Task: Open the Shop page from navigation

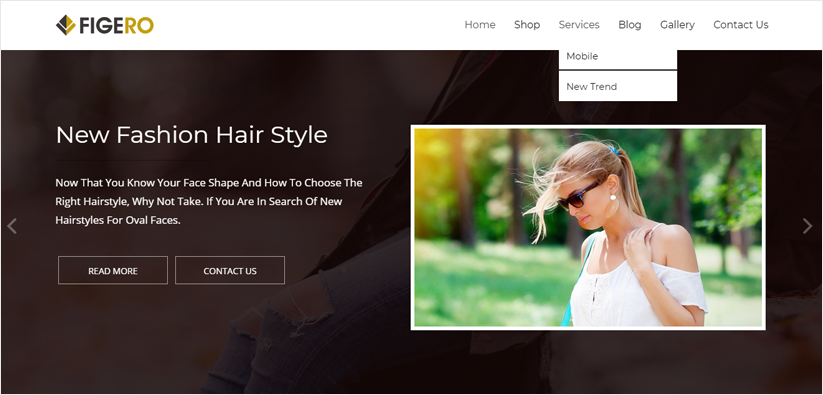Action: 527,25
